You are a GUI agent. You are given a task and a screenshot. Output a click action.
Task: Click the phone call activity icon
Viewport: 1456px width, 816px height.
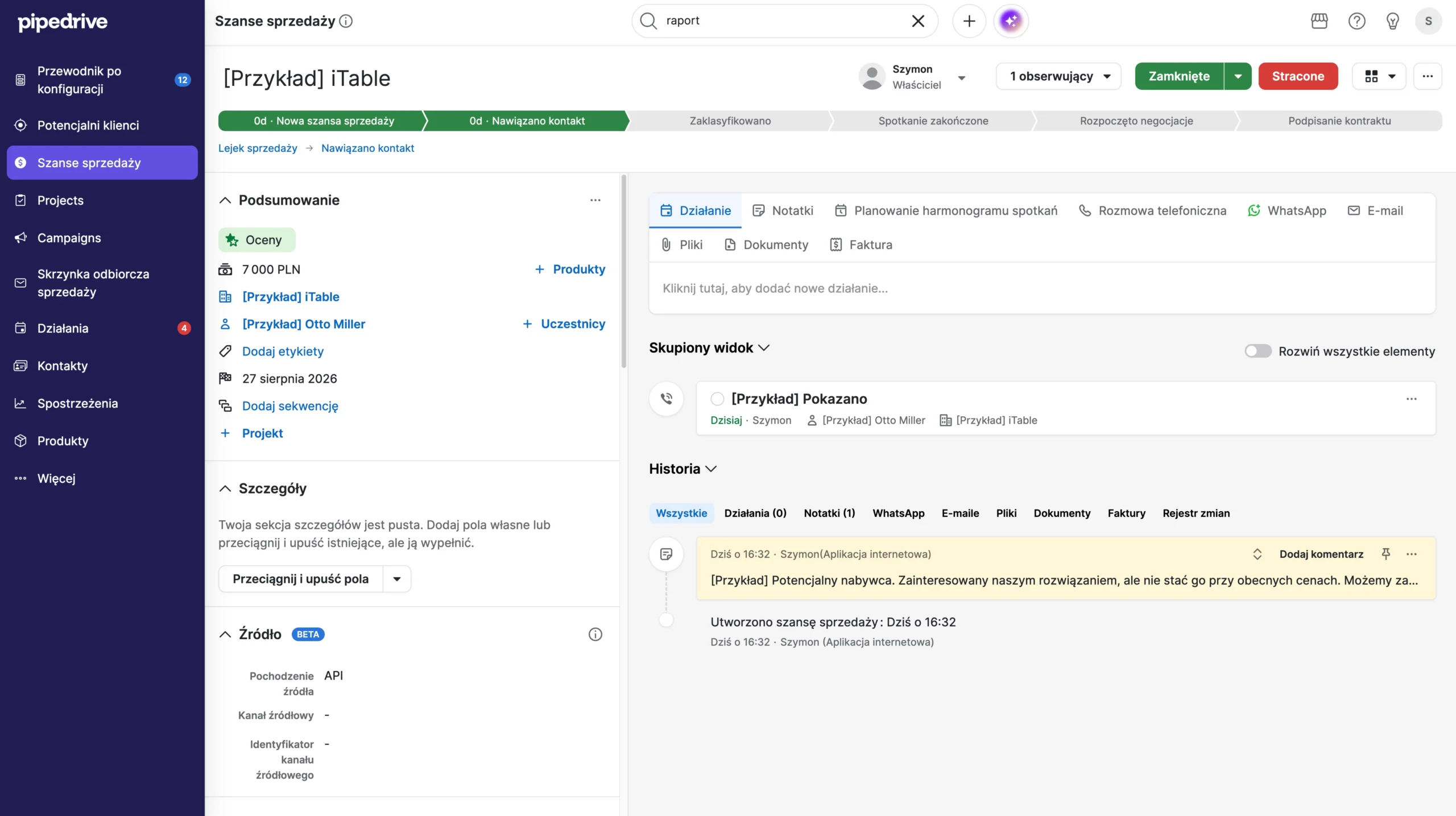666,399
